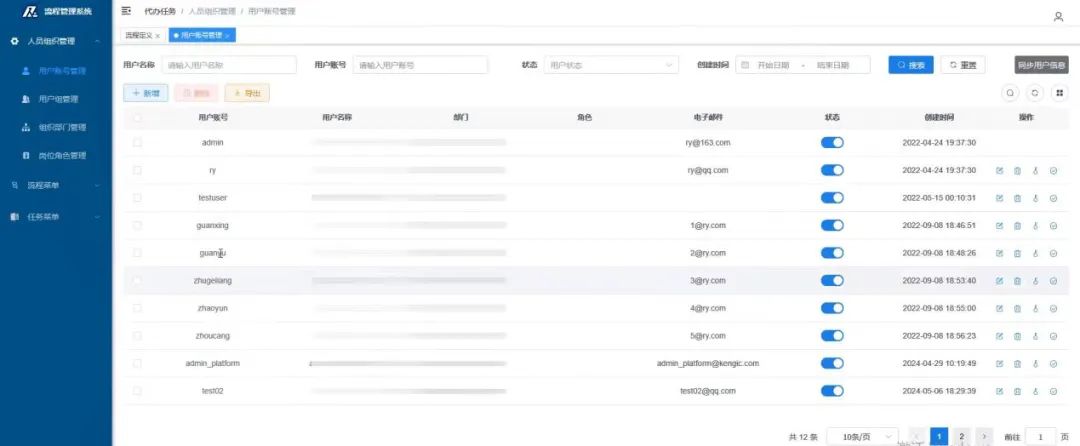Open the 用户状态 status dropdown
The width and height of the screenshot is (1080, 446).
pyautogui.click(x=612, y=65)
